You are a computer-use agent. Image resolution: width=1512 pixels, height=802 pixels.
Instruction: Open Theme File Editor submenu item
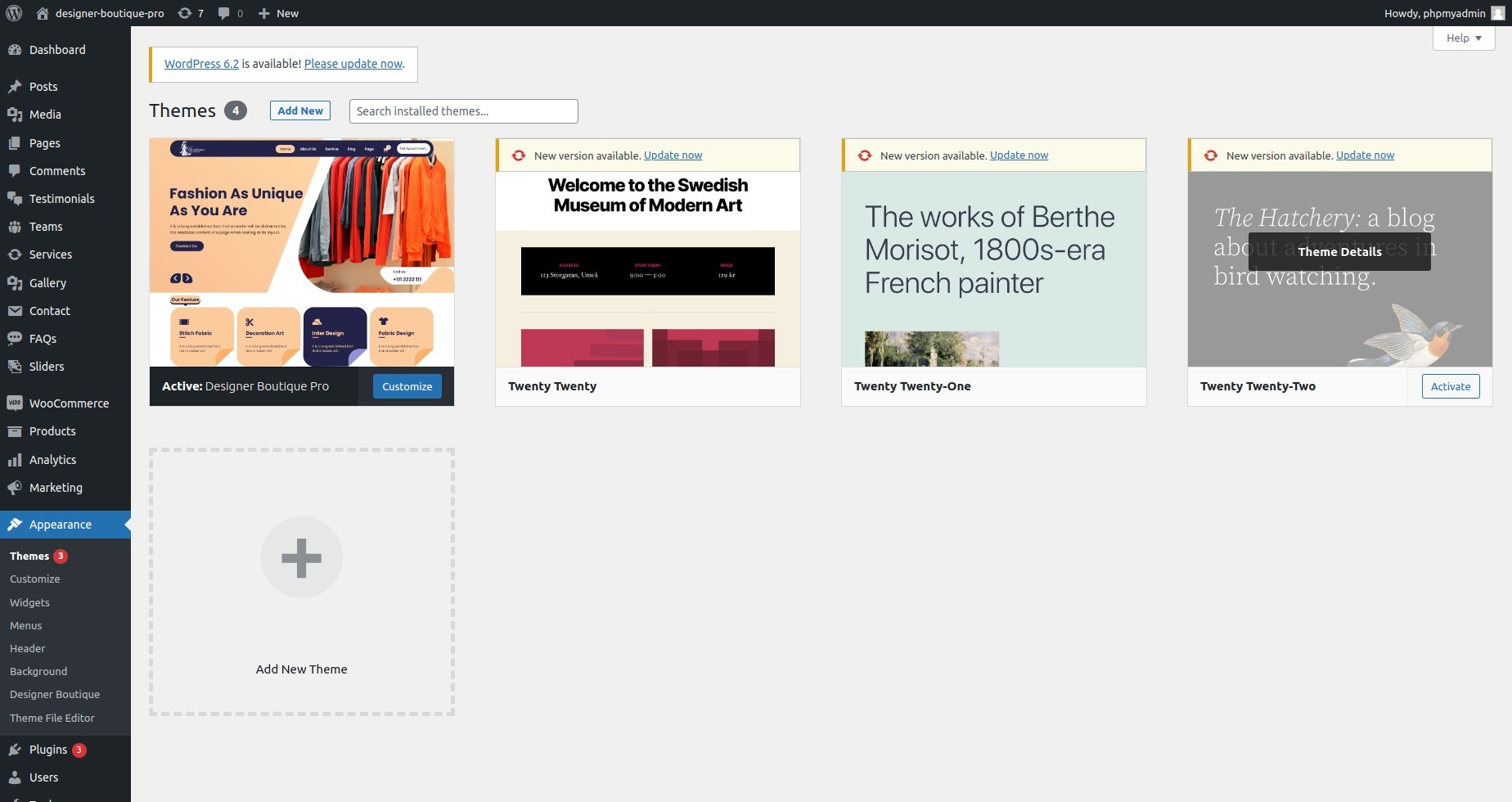coord(52,718)
